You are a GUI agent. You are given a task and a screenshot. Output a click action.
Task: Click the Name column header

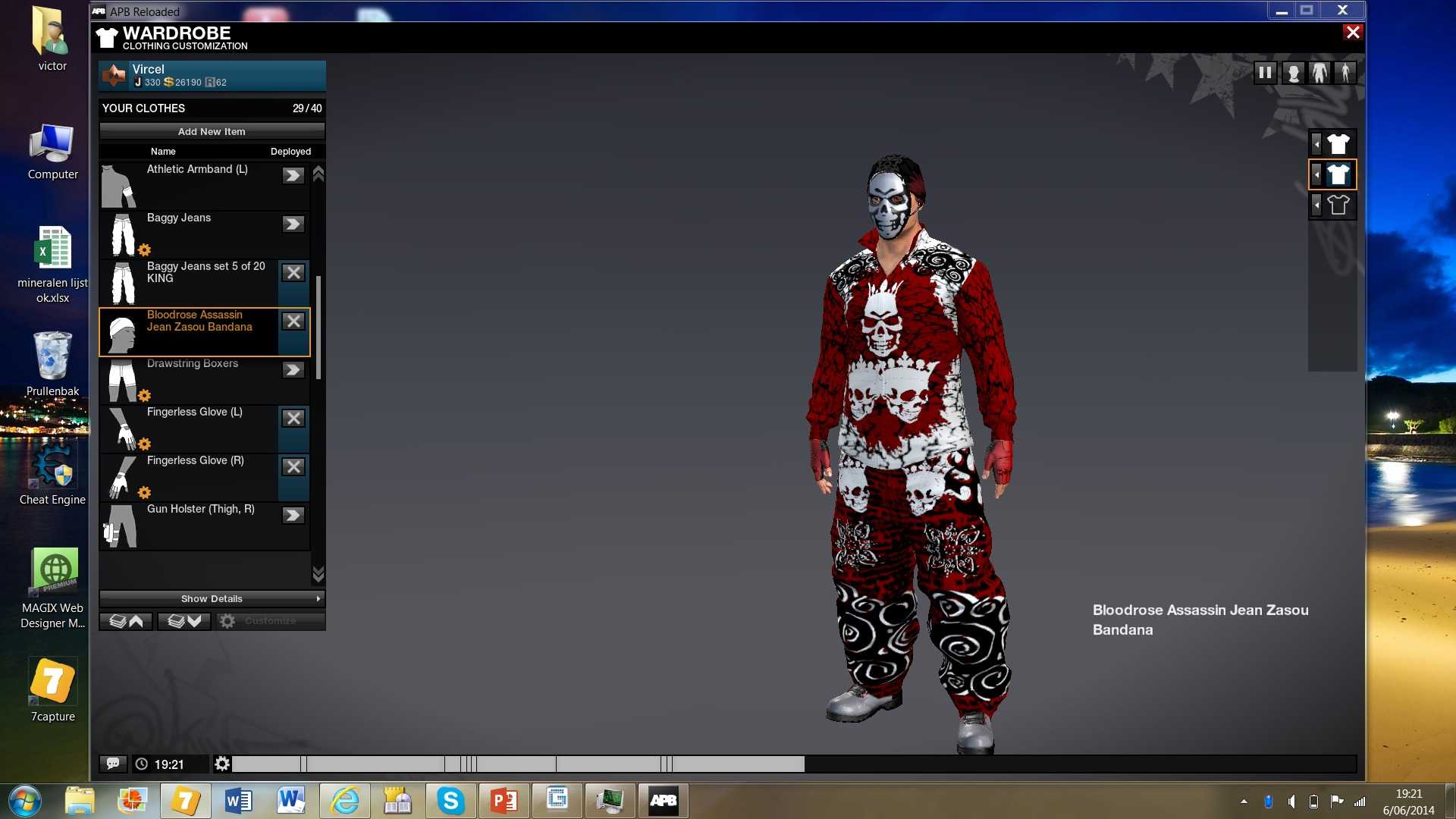[163, 152]
